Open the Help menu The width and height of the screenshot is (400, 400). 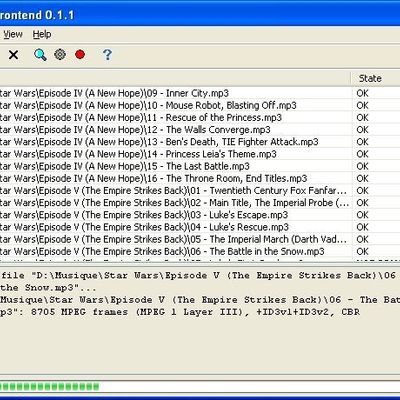(x=42, y=34)
